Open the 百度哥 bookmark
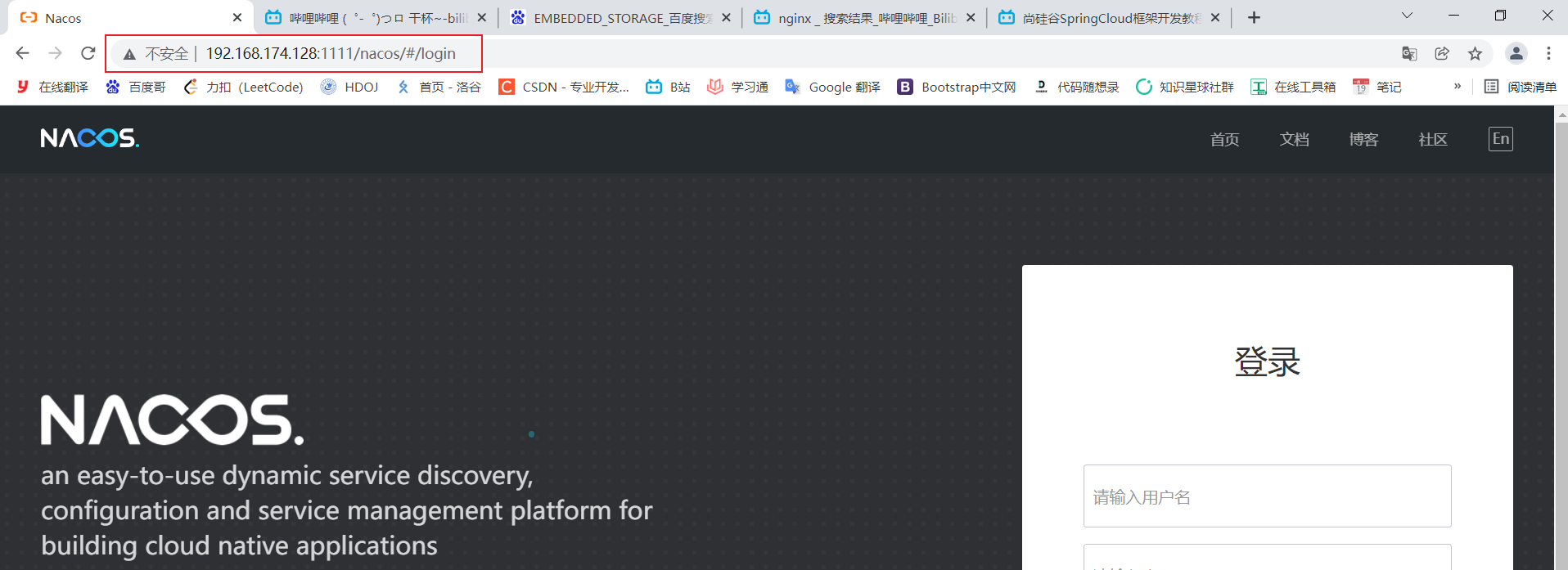The height and width of the screenshot is (570, 1568). pyautogui.click(x=136, y=87)
